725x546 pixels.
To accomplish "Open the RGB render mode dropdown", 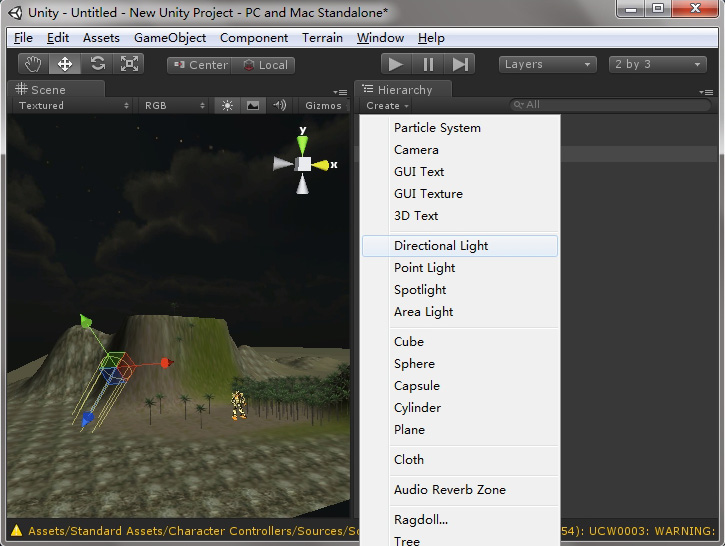I will [174, 105].
